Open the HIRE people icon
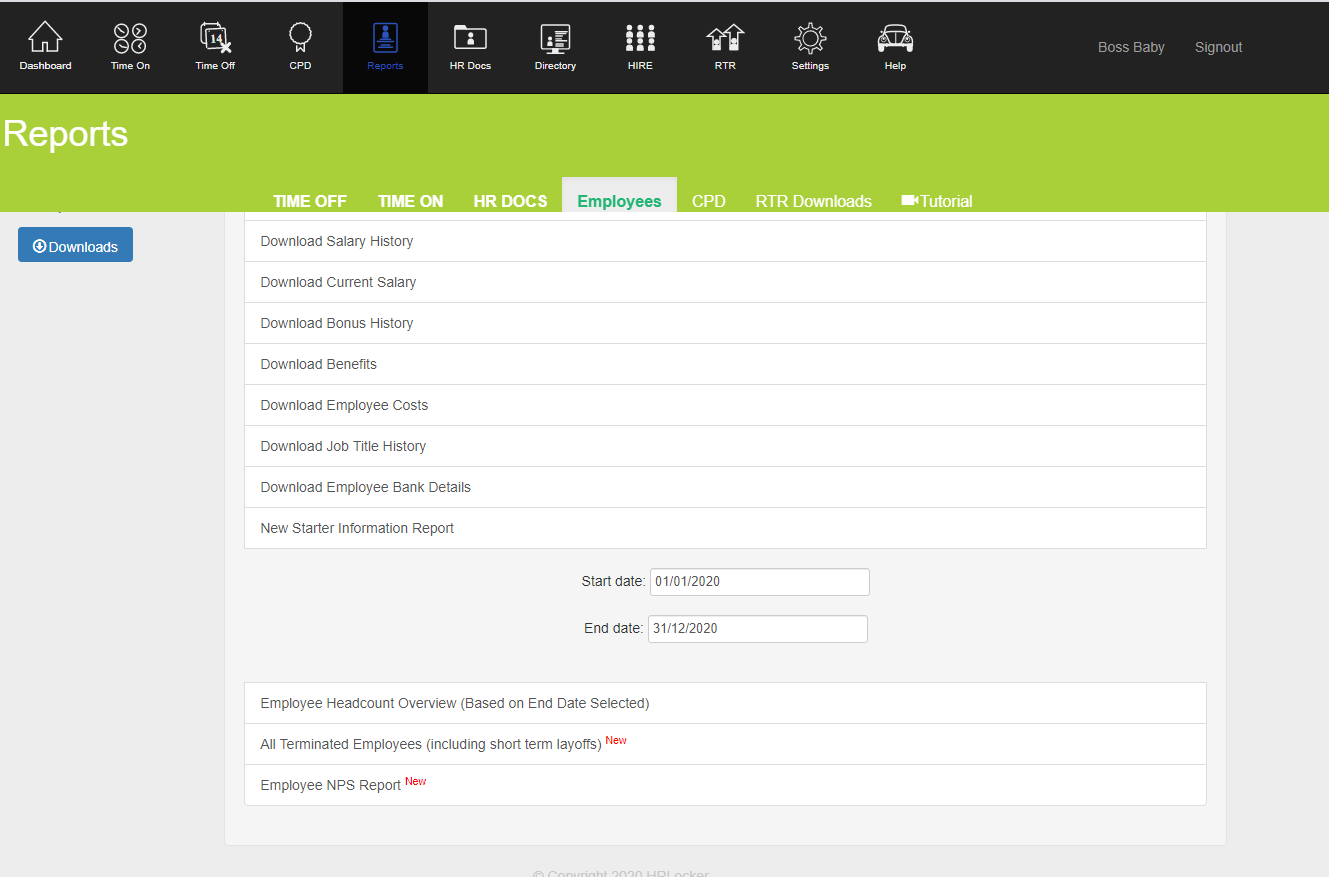1329x877 pixels. pos(640,40)
